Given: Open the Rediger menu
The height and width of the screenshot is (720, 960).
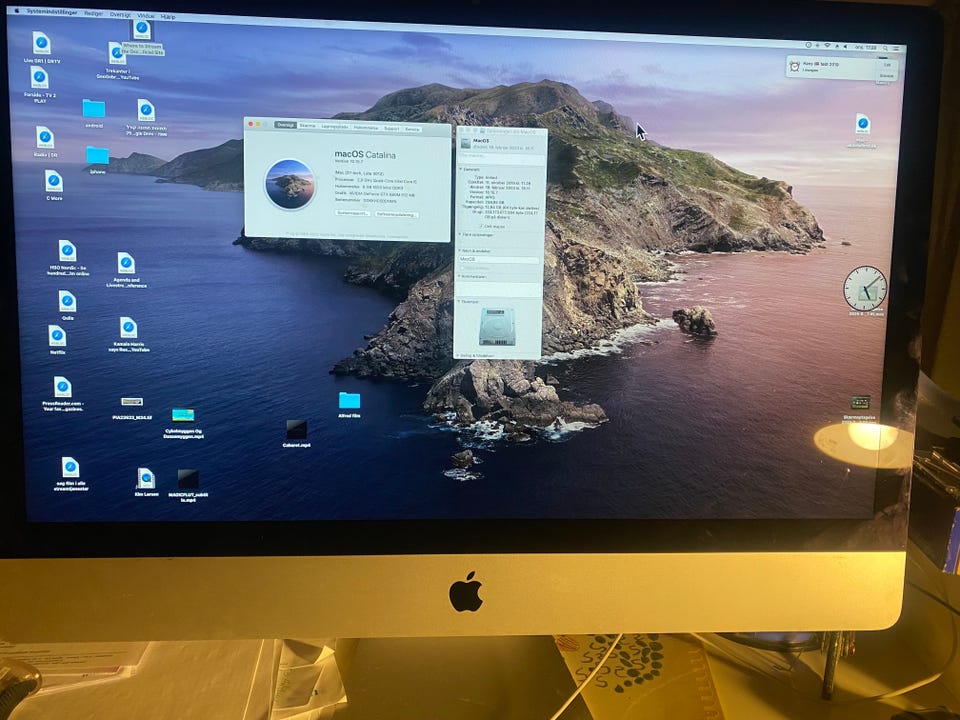Looking at the screenshot, I should [93, 13].
